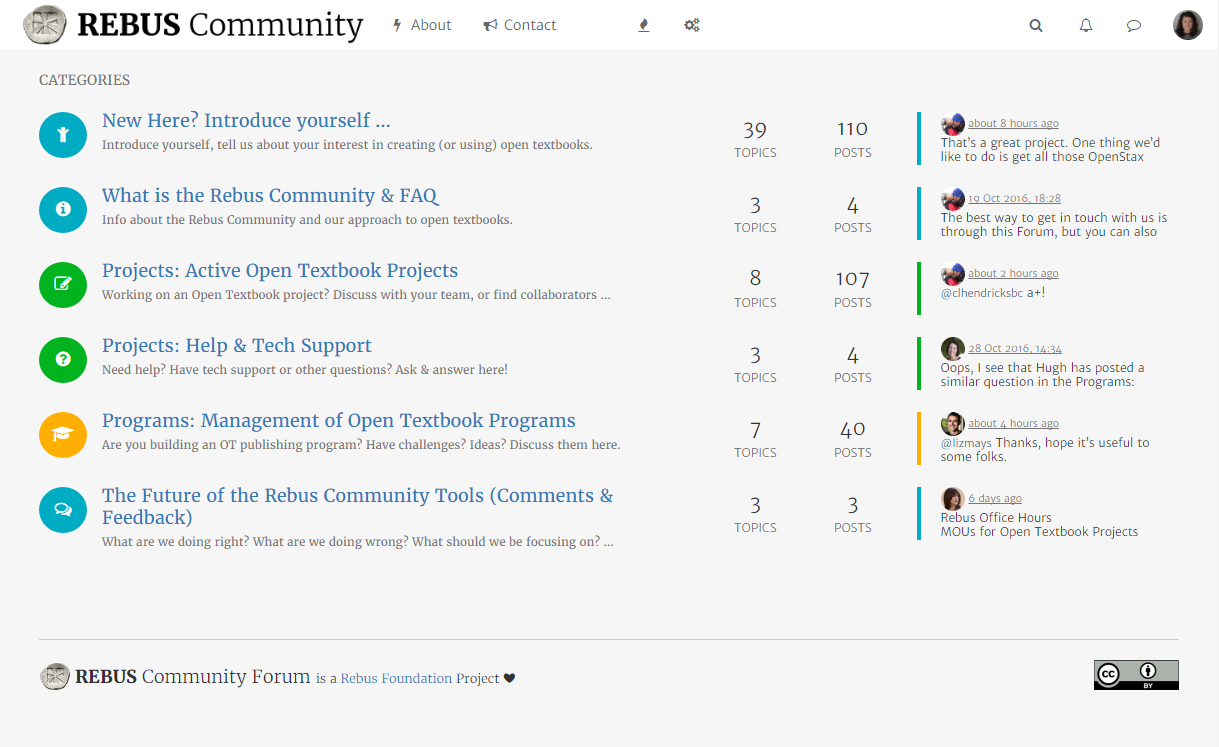Click the Programs graduation cap icon
The image size is (1219, 747).
(x=63, y=434)
